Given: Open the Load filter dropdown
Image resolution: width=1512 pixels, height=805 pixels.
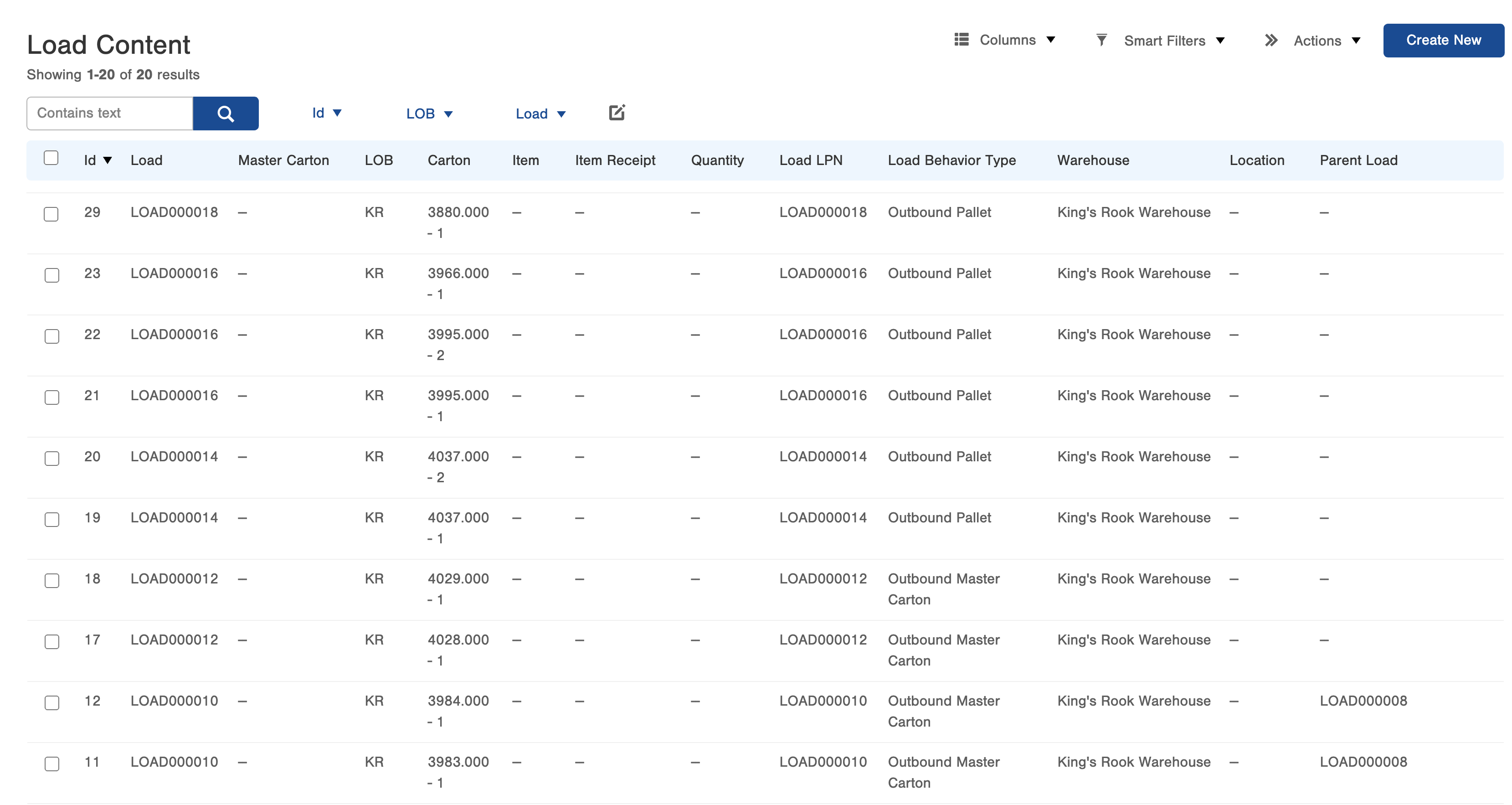Looking at the screenshot, I should click(x=540, y=114).
